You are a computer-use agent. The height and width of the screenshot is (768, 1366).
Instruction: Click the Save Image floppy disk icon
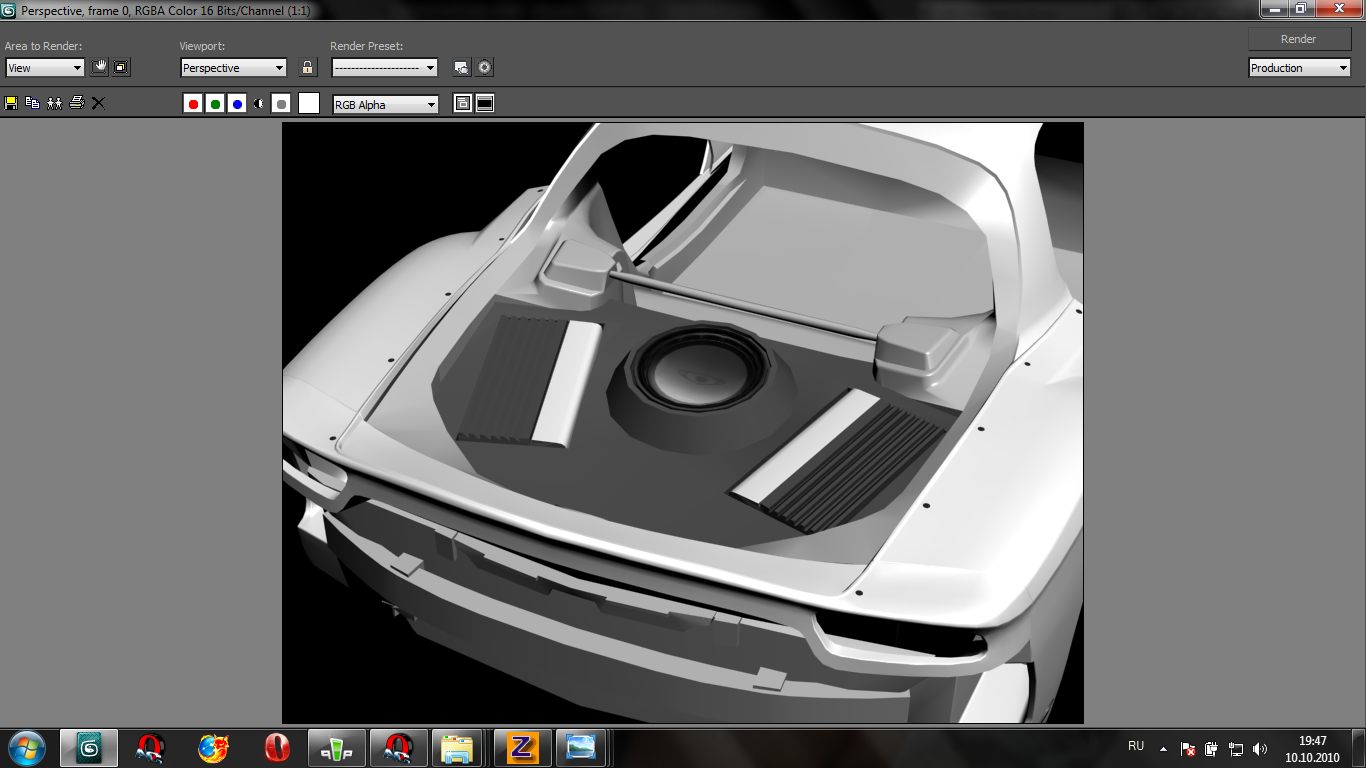click(x=11, y=103)
